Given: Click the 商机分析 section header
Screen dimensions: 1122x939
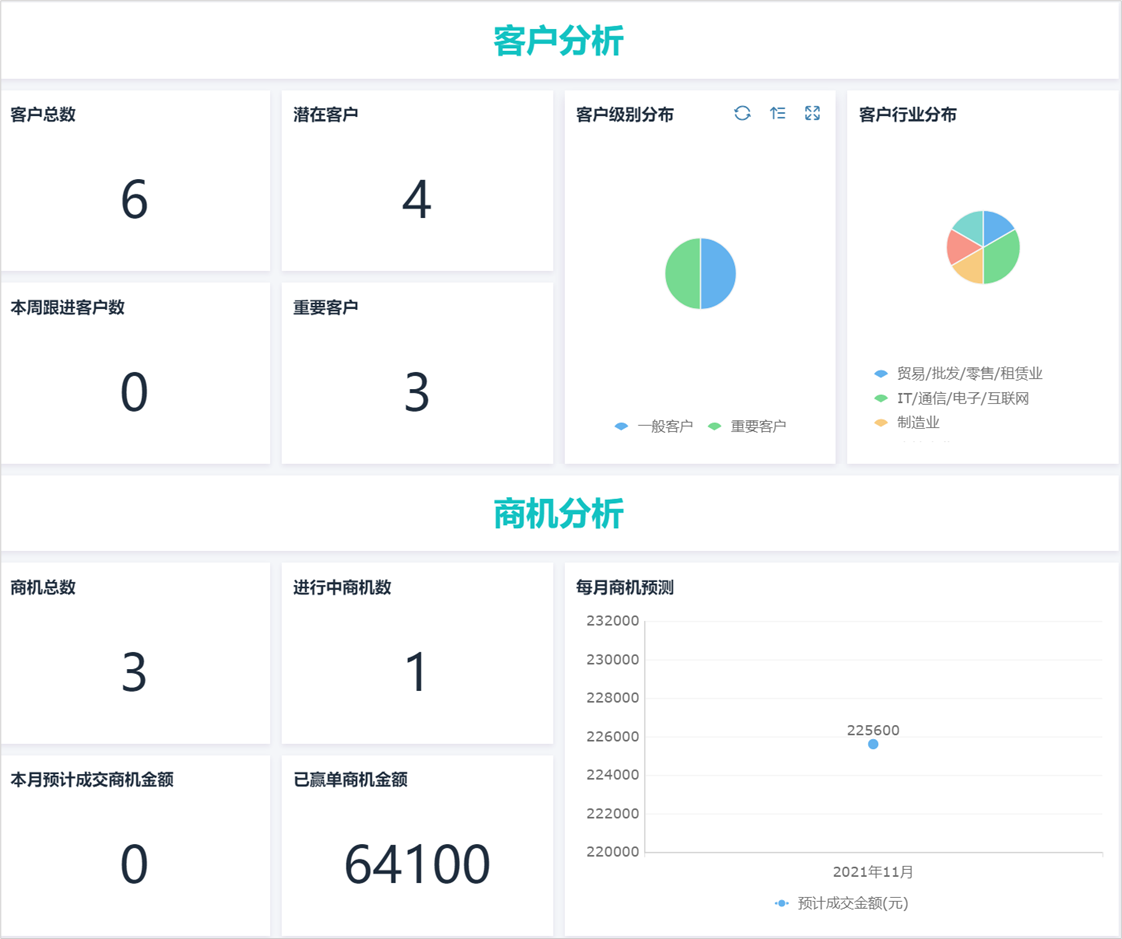Looking at the screenshot, I should tap(560, 513).
